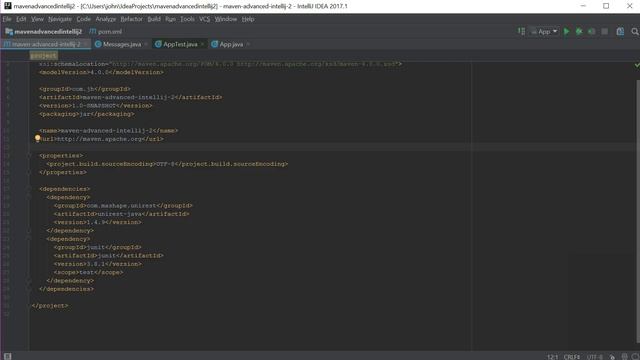The width and height of the screenshot is (640, 360).
Task: Open the Refactor menu
Action: tap(131, 19)
